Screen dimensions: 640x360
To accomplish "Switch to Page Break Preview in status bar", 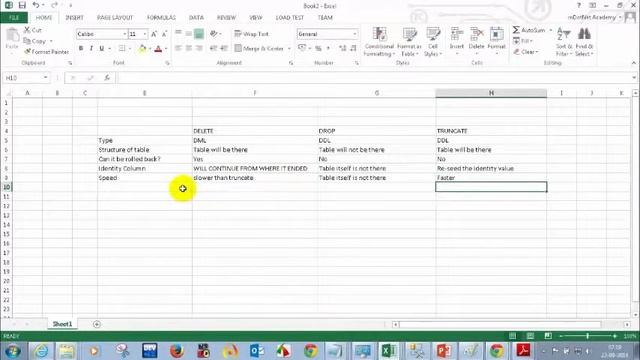I will coord(548,336).
